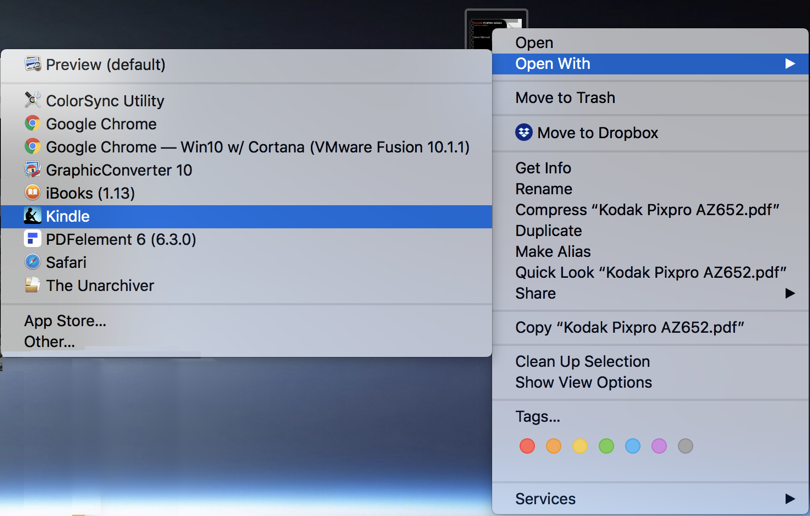Select the PDFelement 6 icon
Image resolution: width=810 pixels, height=516 pixels.
click(32, 239)
